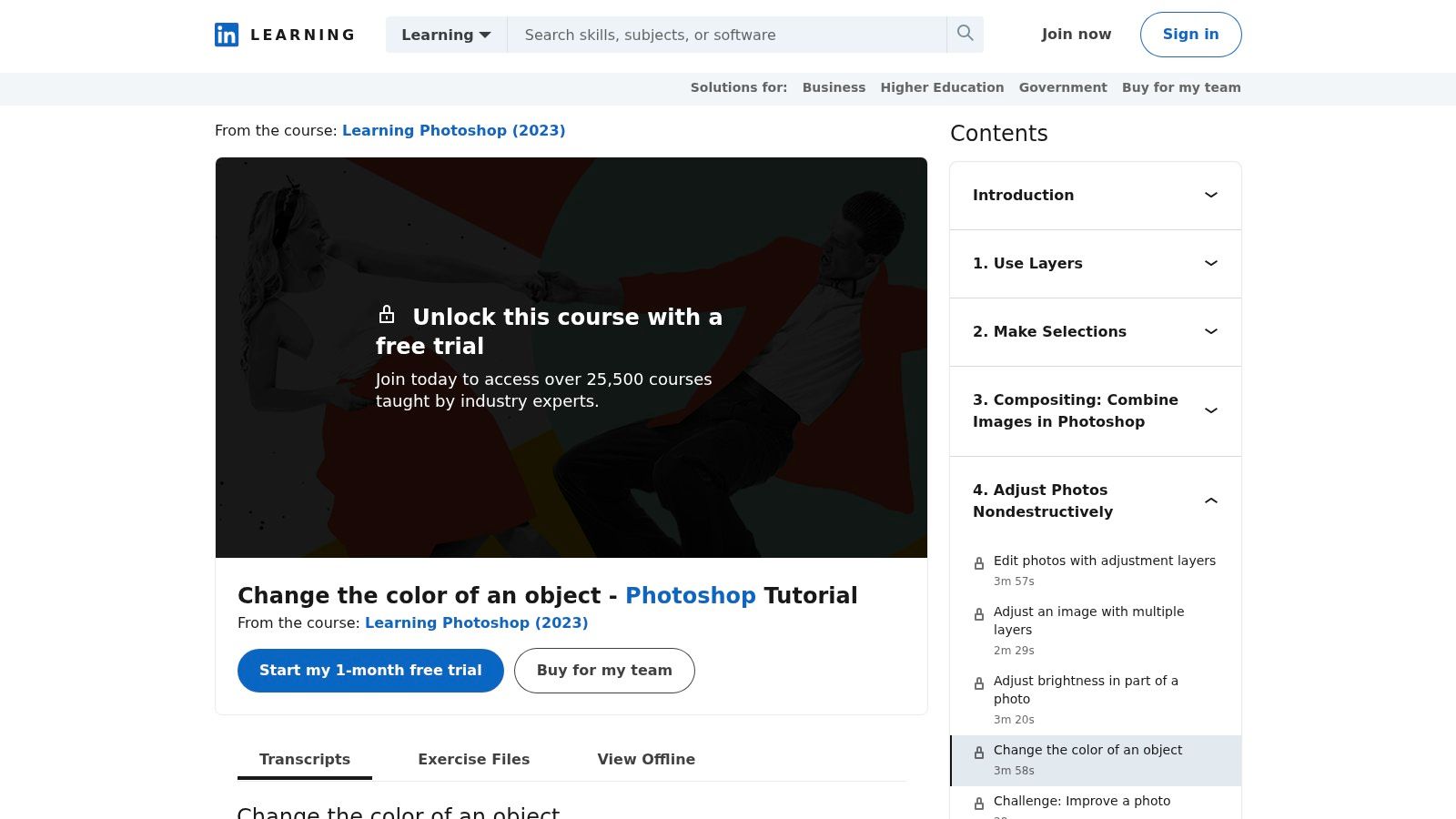The image size is (1456, 819).
Task: Click lock icon beside Challenge: Improve a photo
Action: tap(979, 804)
